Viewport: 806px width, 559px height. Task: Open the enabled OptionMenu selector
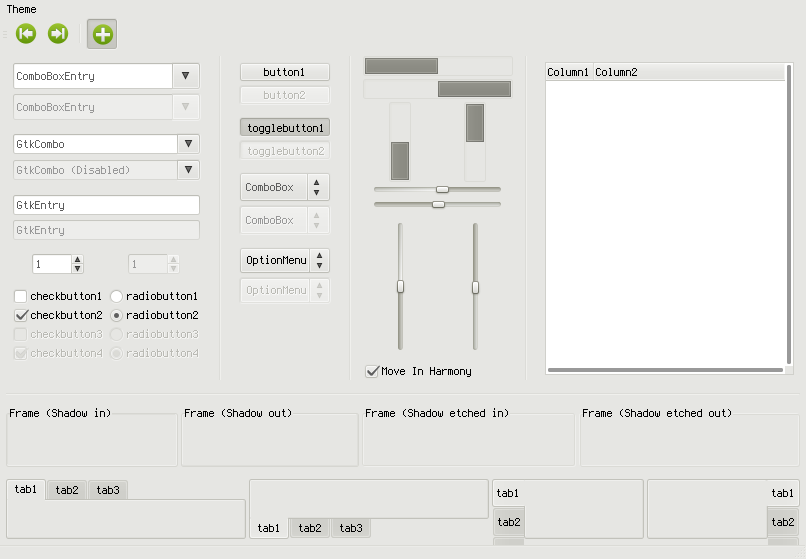285,260
